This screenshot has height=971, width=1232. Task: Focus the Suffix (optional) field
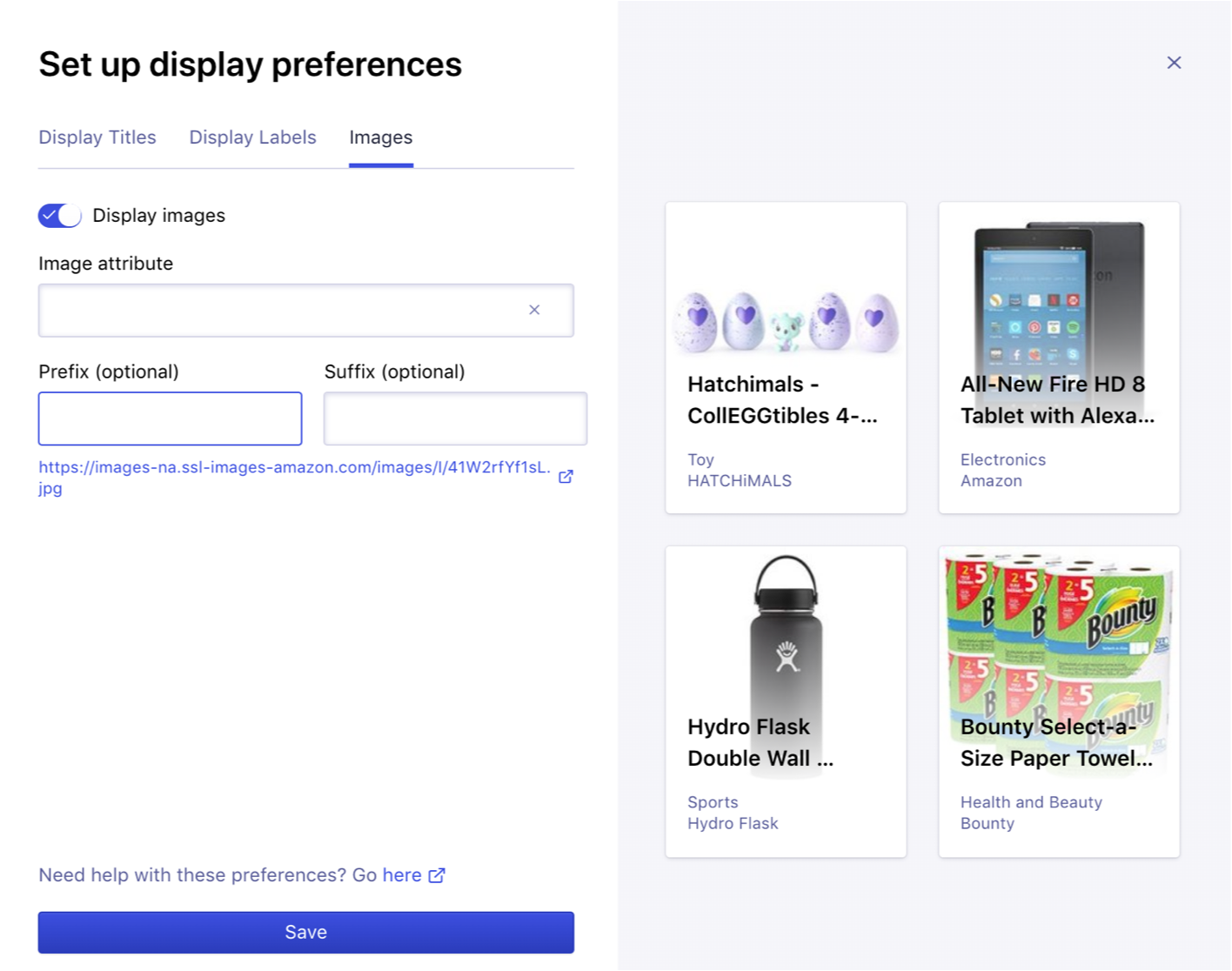click(456, 419)
